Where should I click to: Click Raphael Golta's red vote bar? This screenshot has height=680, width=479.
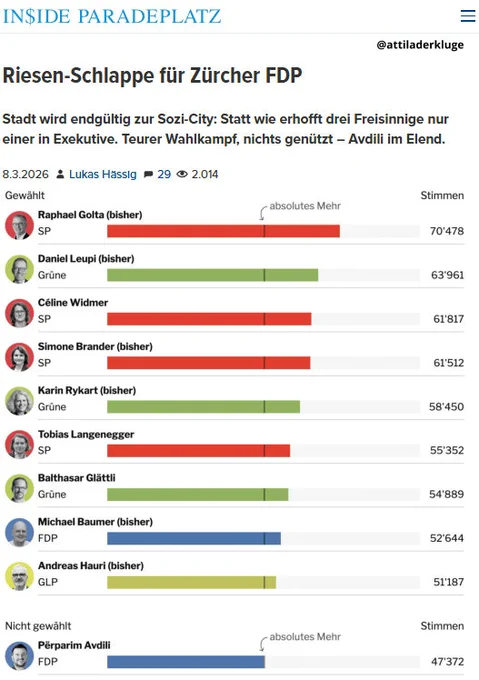223,231
